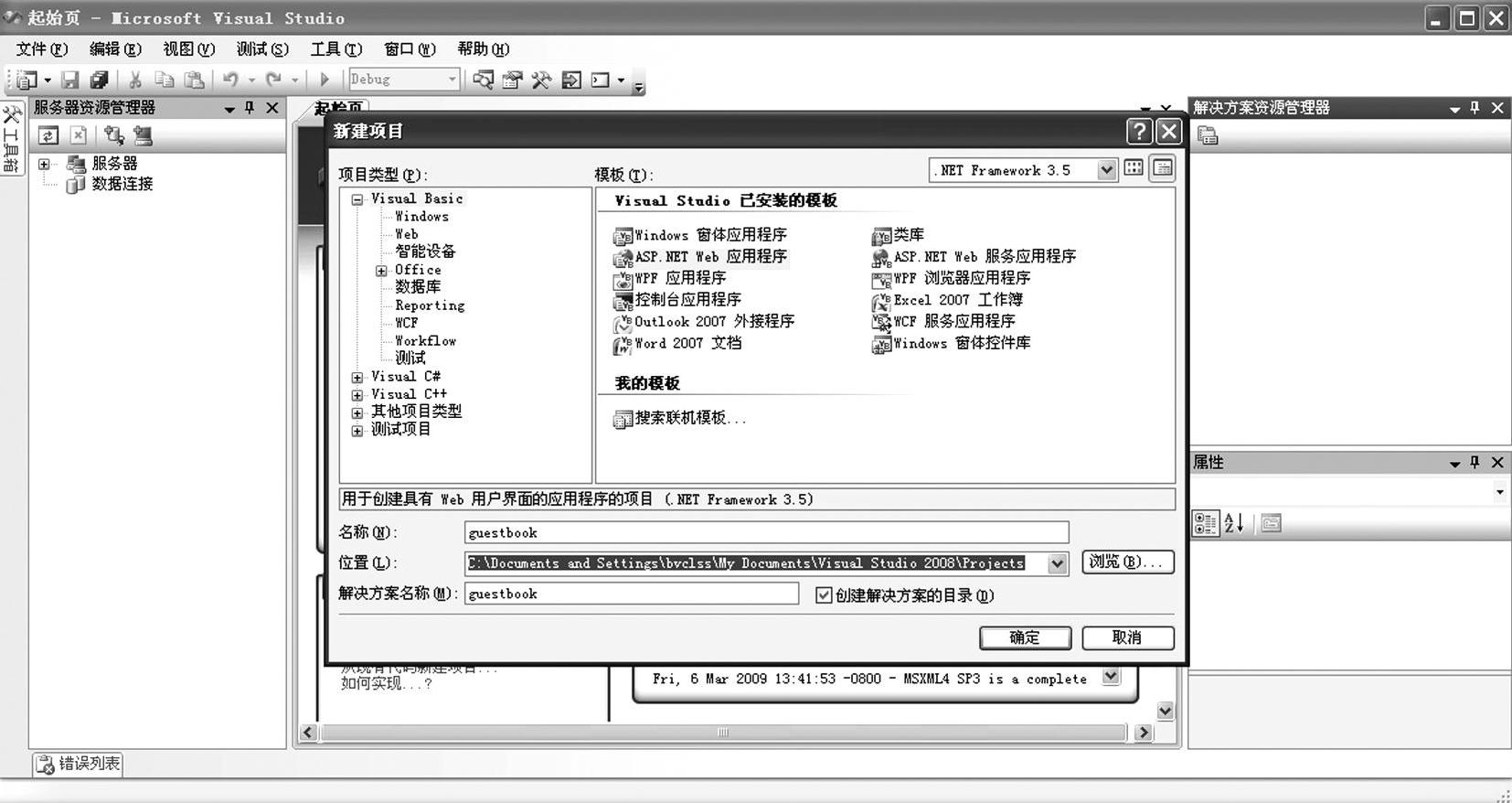Screen dimensions: 1512x803
Task: Open the 视图 menu
Action: [x=188, y=49]
